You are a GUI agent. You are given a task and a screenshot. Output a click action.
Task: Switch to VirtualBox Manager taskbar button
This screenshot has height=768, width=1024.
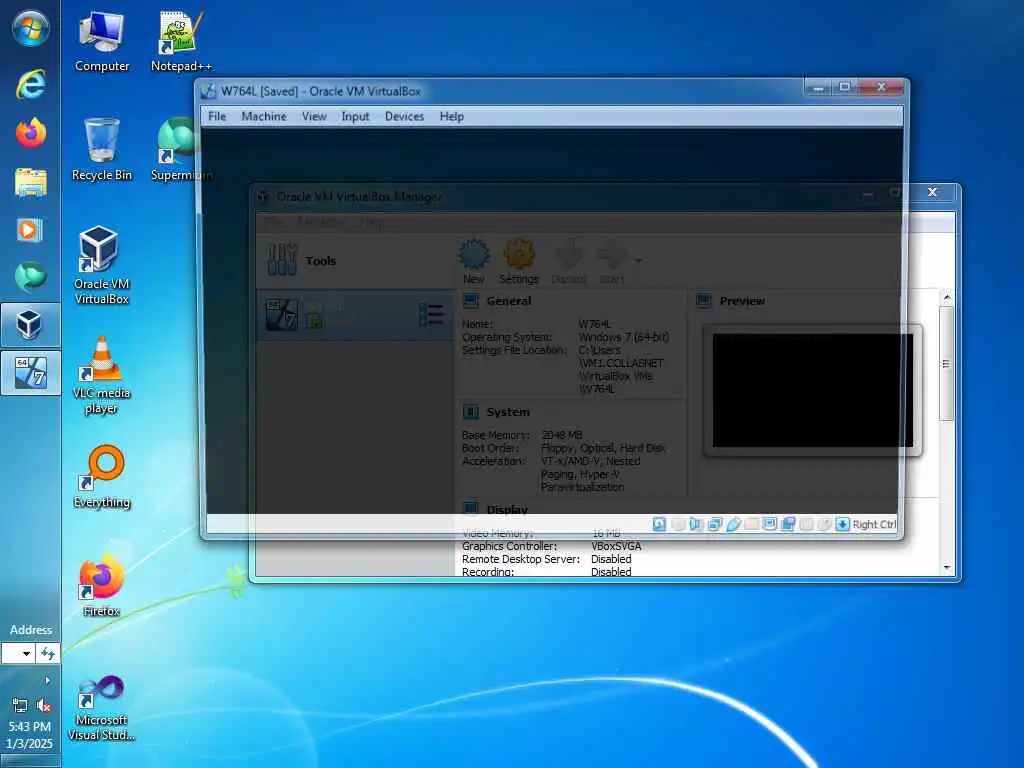click(x=30, y=325)
